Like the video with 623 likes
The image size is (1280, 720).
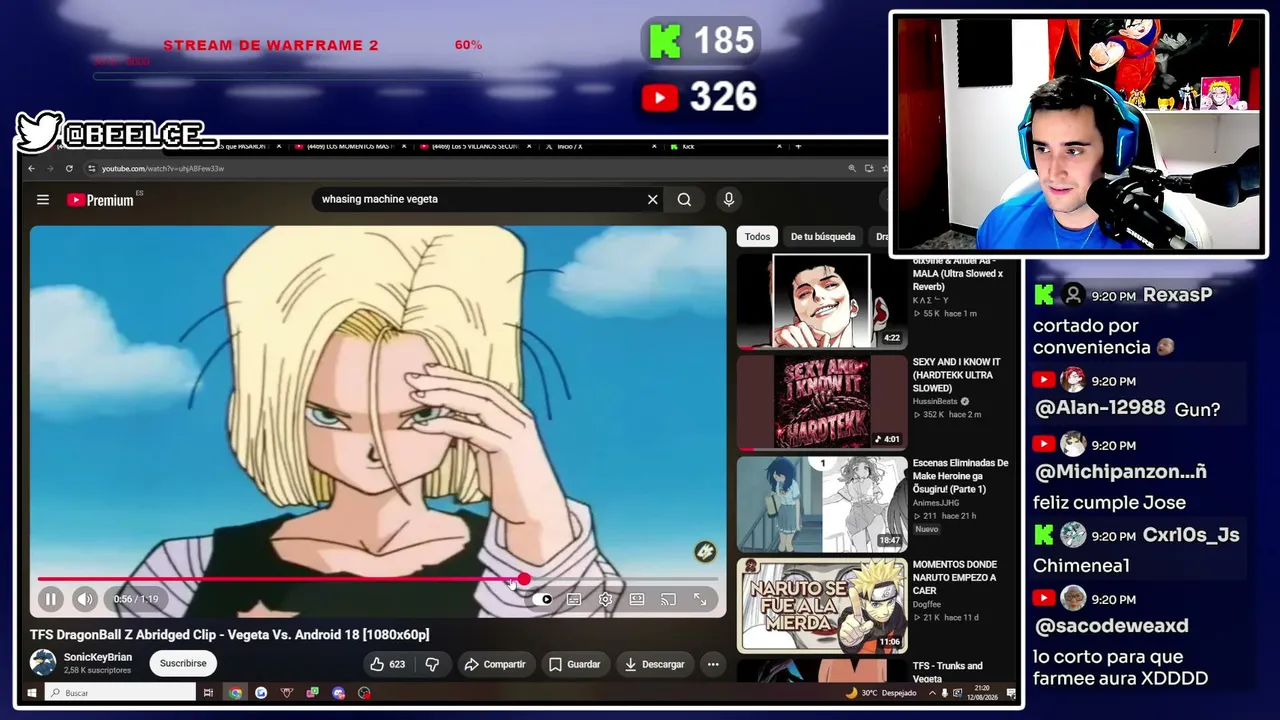click(387, 664)
